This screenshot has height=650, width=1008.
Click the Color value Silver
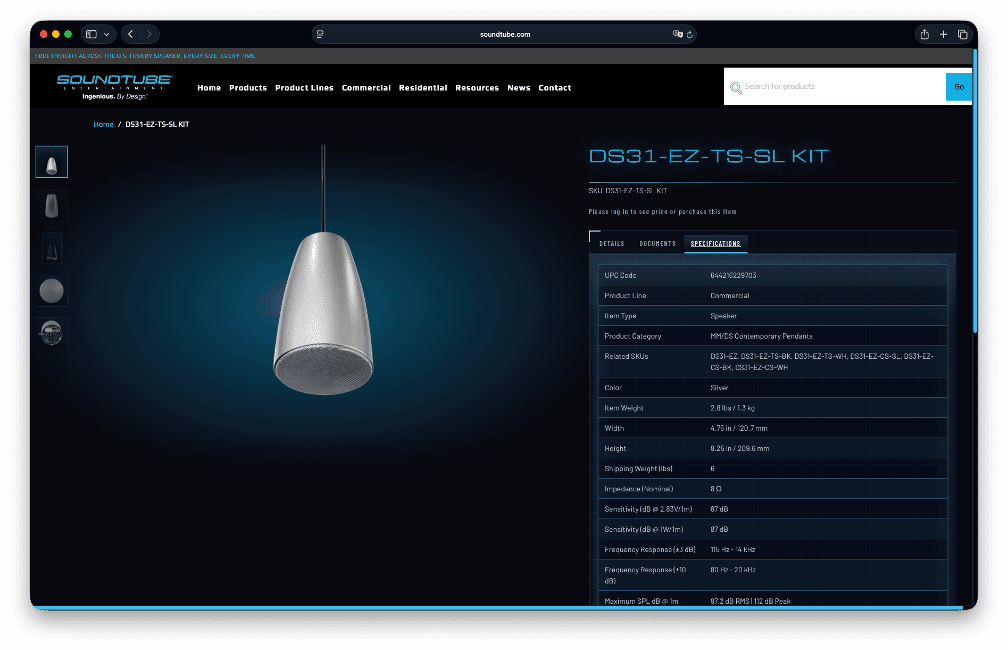(719, 388)
